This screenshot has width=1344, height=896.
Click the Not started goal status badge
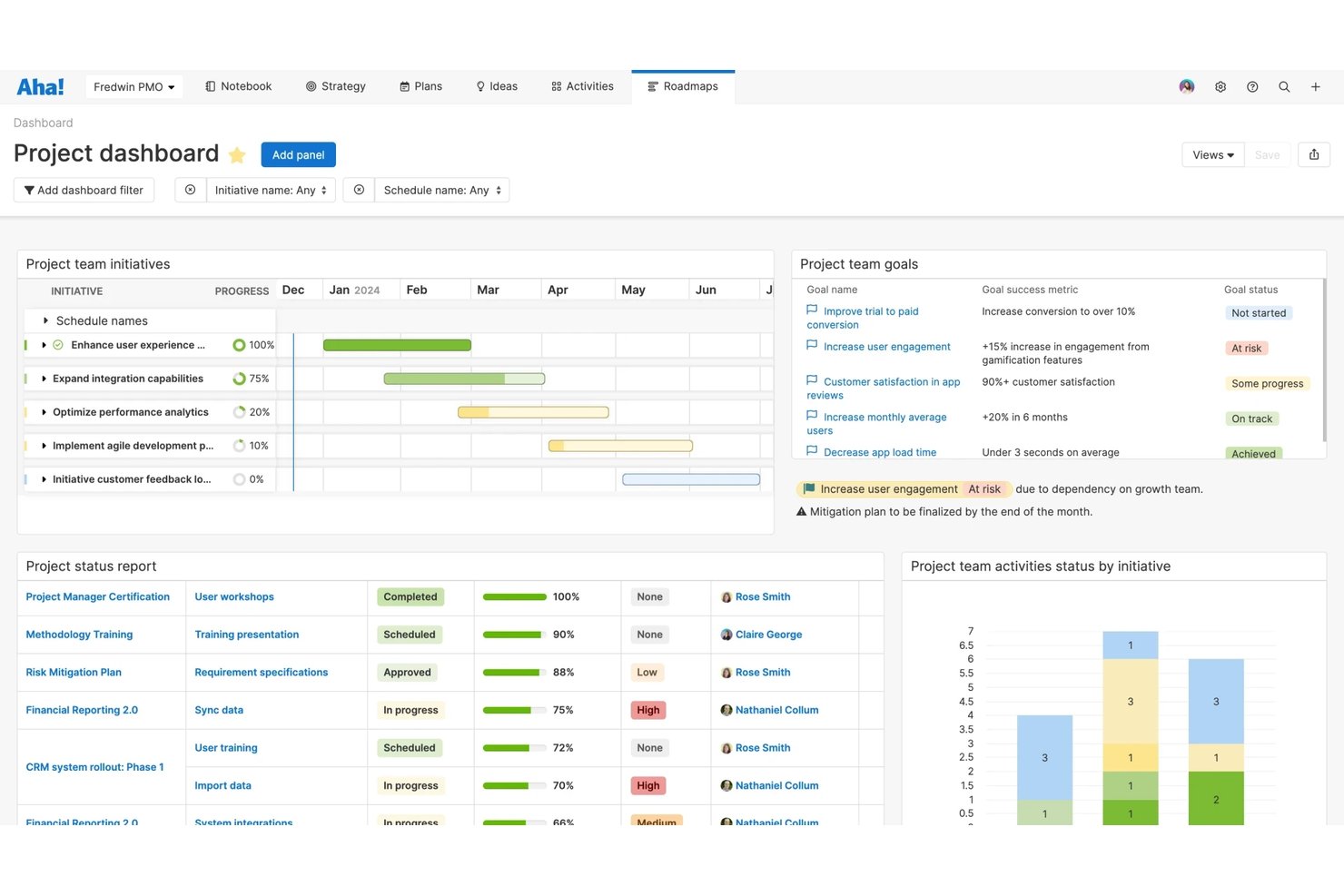[1259, 313]
